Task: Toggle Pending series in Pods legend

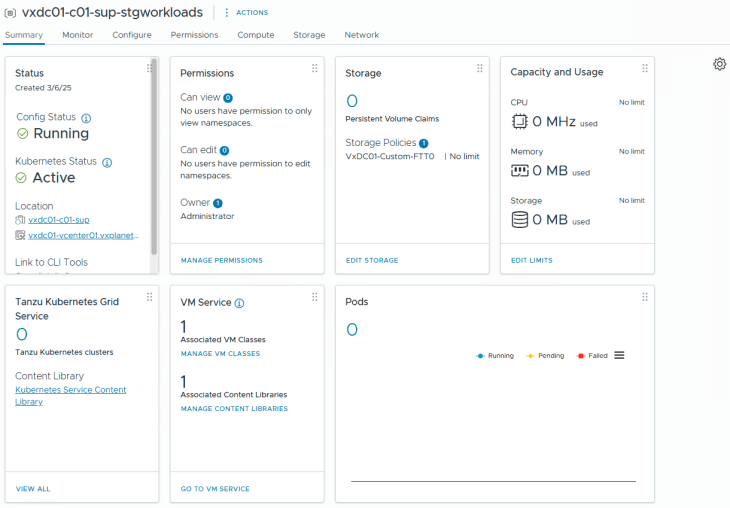Action: point(545,356)
